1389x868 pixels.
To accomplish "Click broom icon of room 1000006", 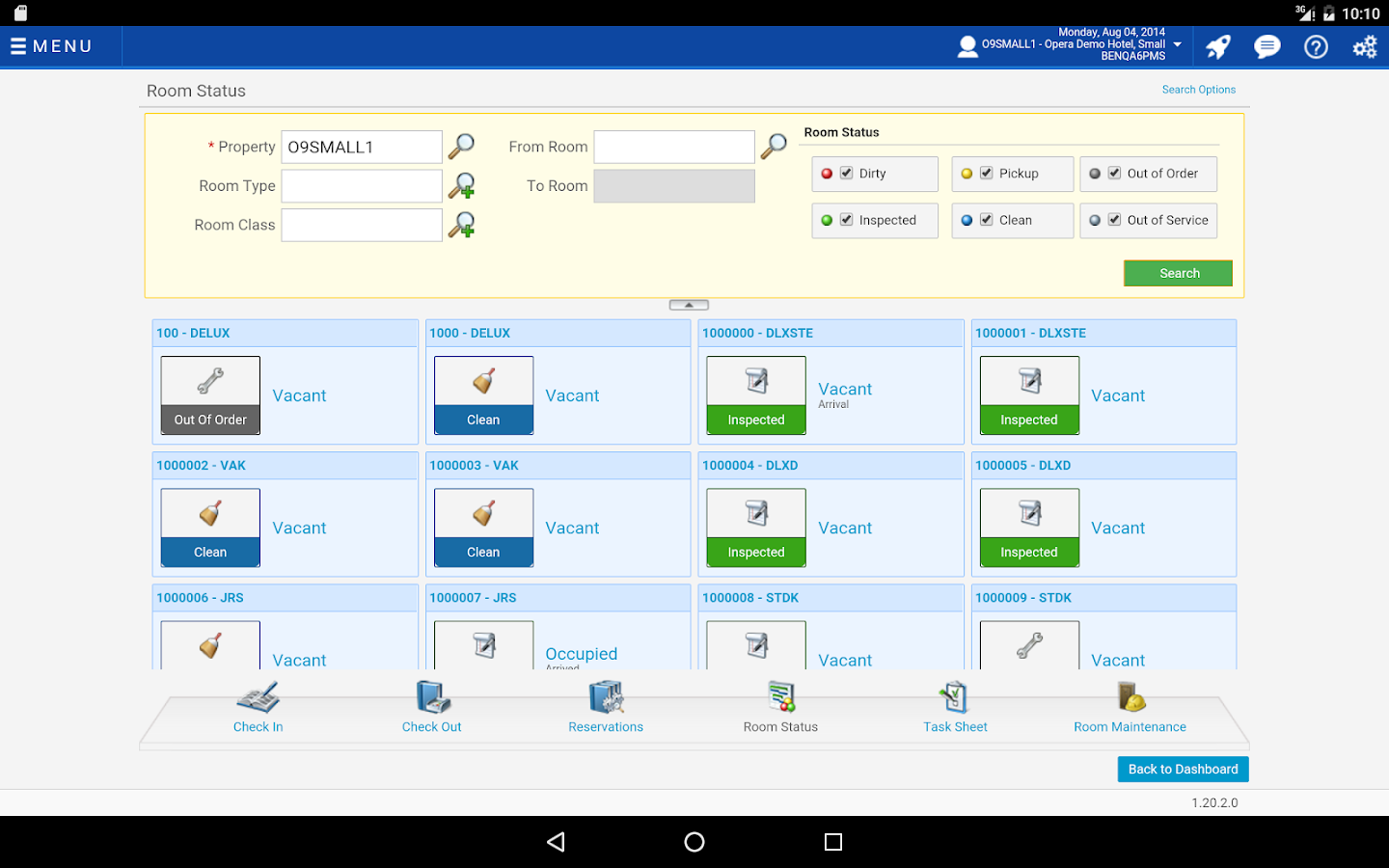I will 210,645.
